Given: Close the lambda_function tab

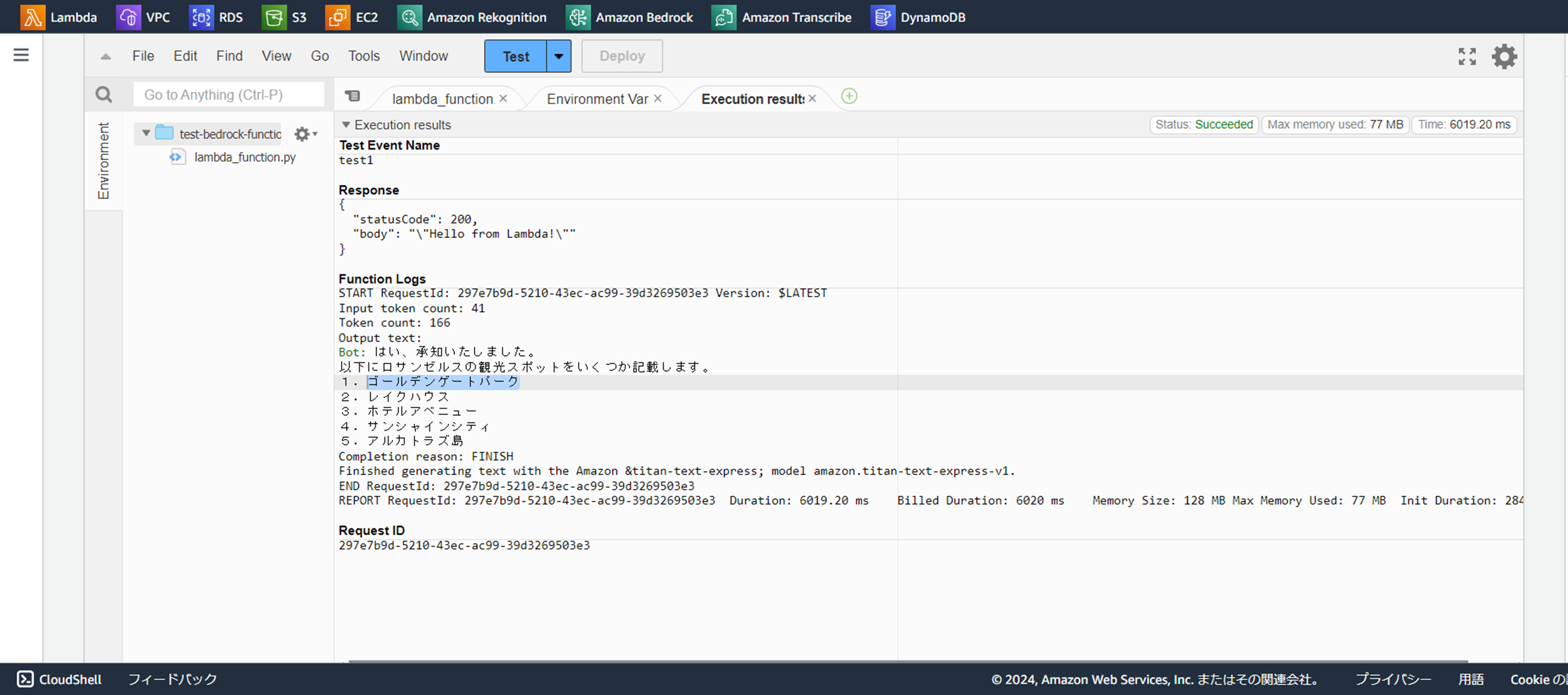Looking at the screenshot, I should (504, 98).
